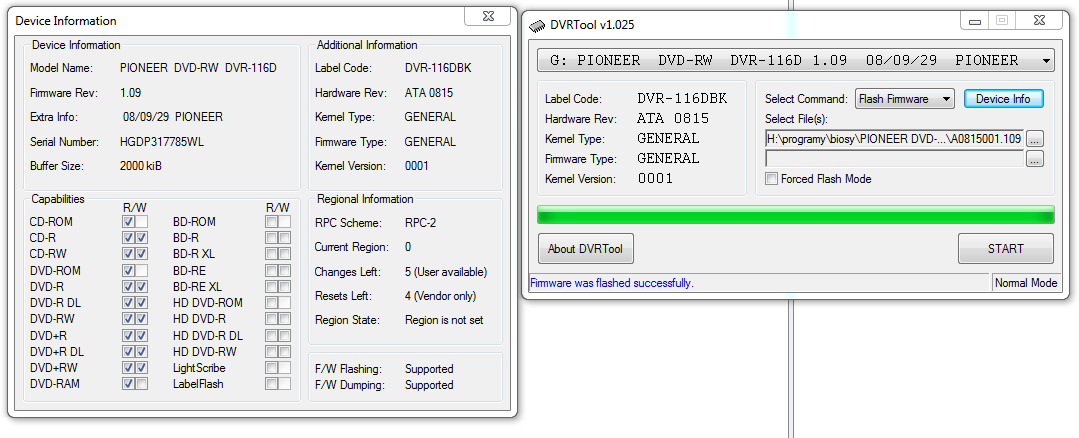Screen dimensions: 1079x438
Task: Click the green flash progress bar
Action: coord(795,215)
